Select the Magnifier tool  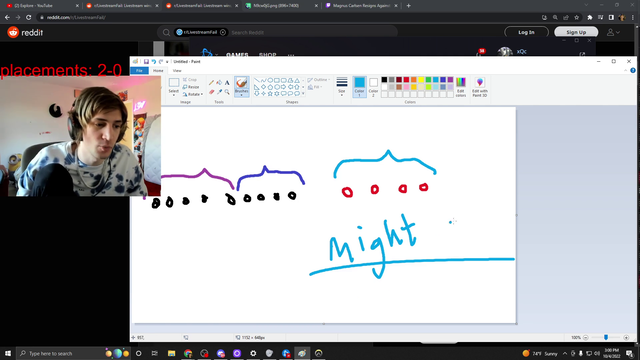click(227, 92)
